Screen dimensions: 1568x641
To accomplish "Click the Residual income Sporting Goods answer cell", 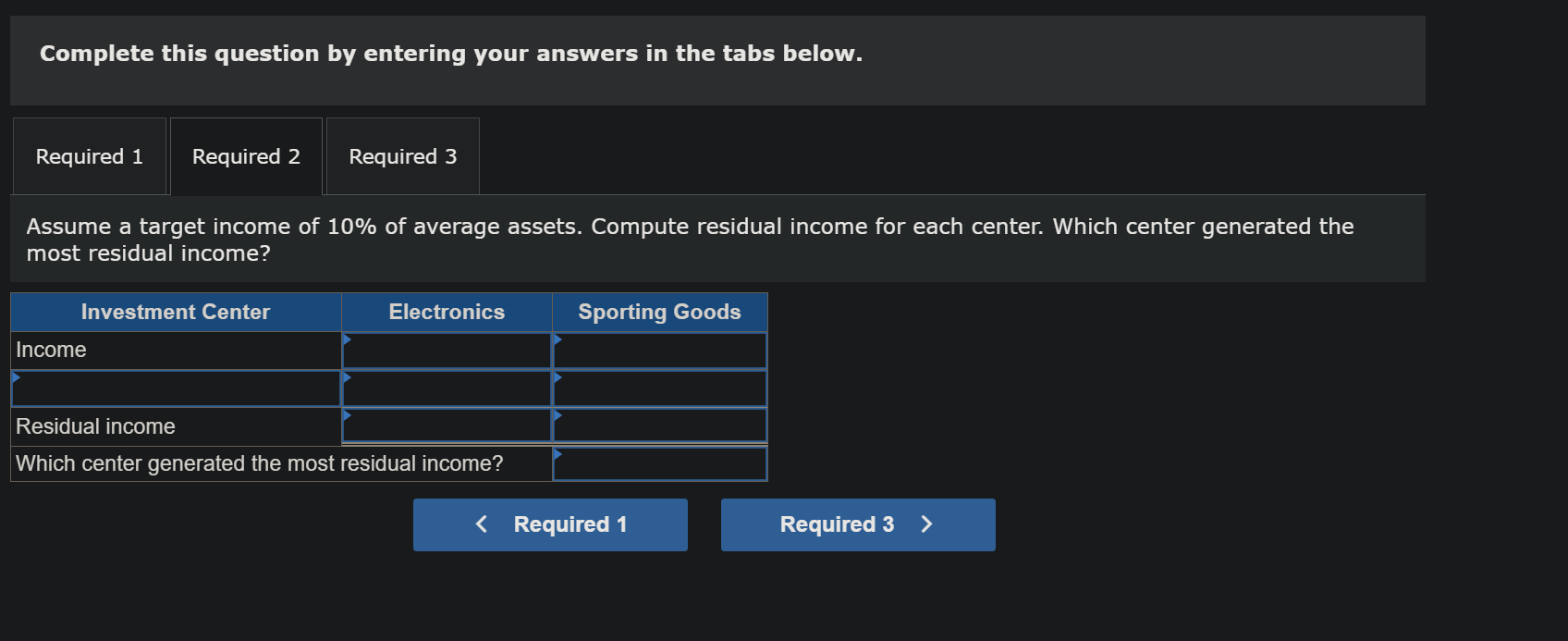I will (x=659, y=425).
